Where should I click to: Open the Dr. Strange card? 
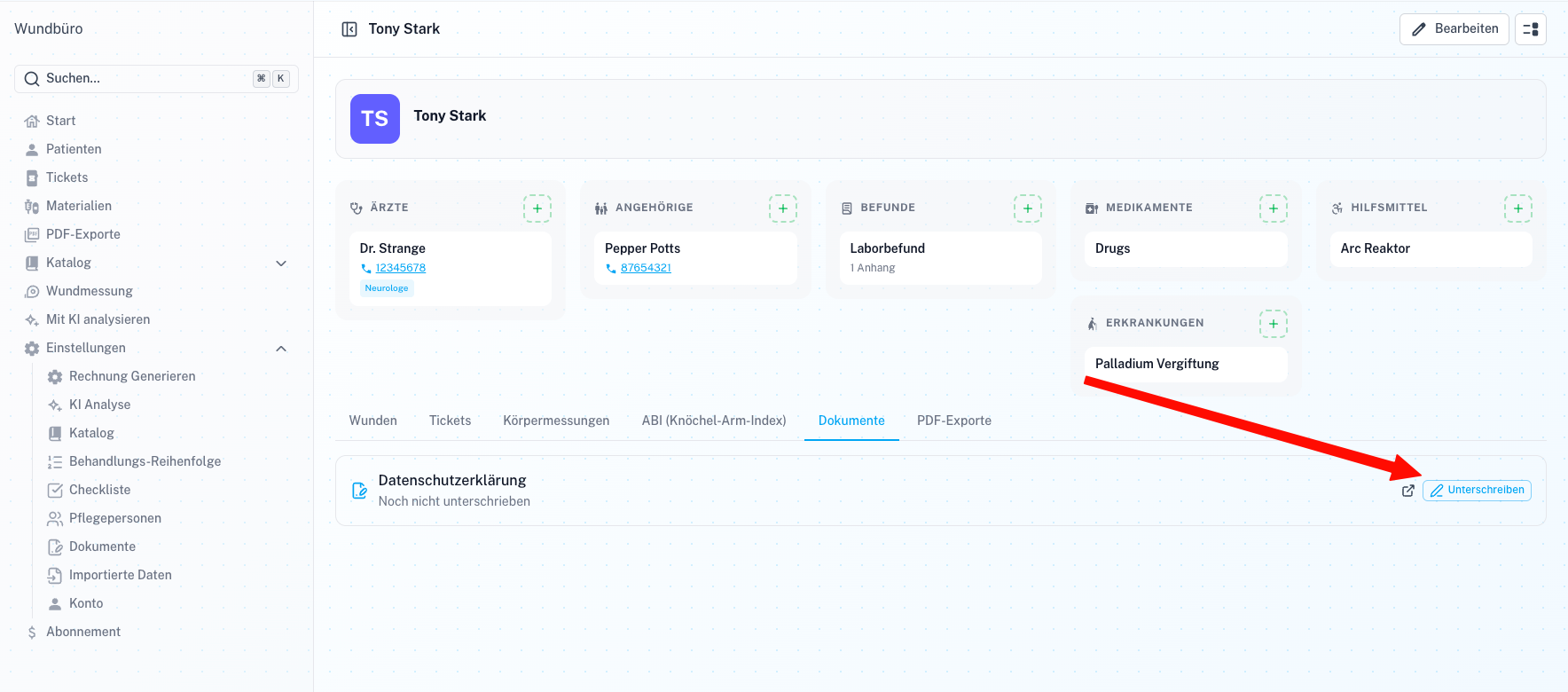(x=451, y=269)
